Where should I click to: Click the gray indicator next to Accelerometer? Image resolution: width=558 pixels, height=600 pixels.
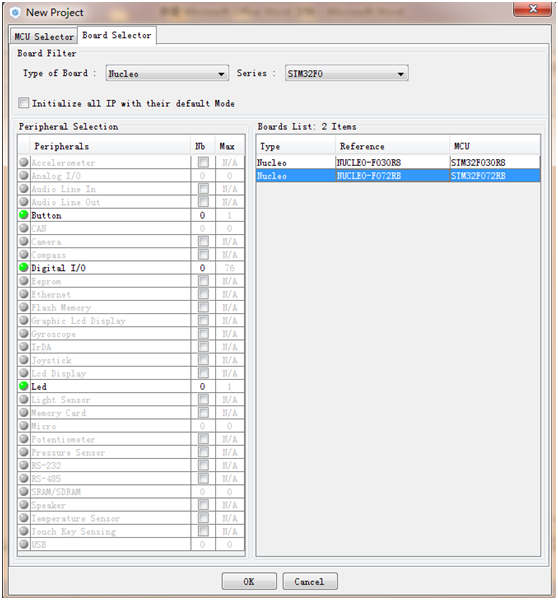[24, 162]
